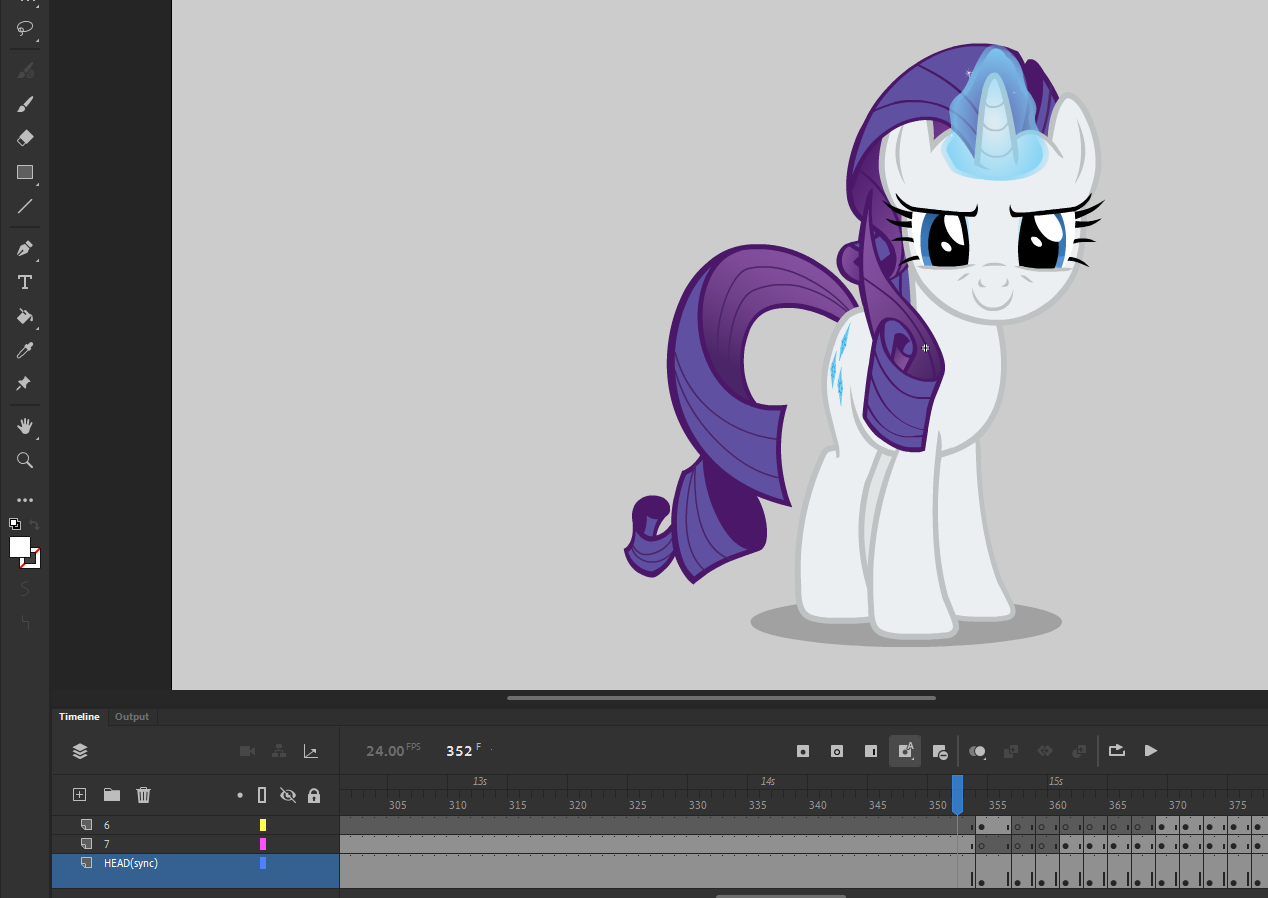Toggle the Auto Keyframe button
Viewport: 1268px width, 898px height.
click(x=905, y=751)
